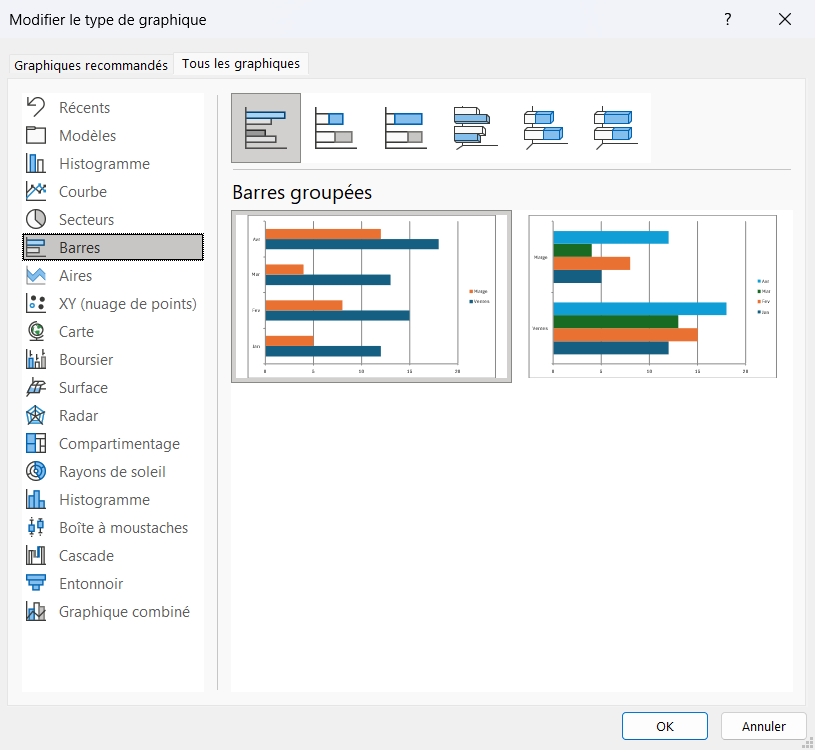This screenshot has height=750, width=815.
Task: Click the Aires label
Action: [75, 275]
